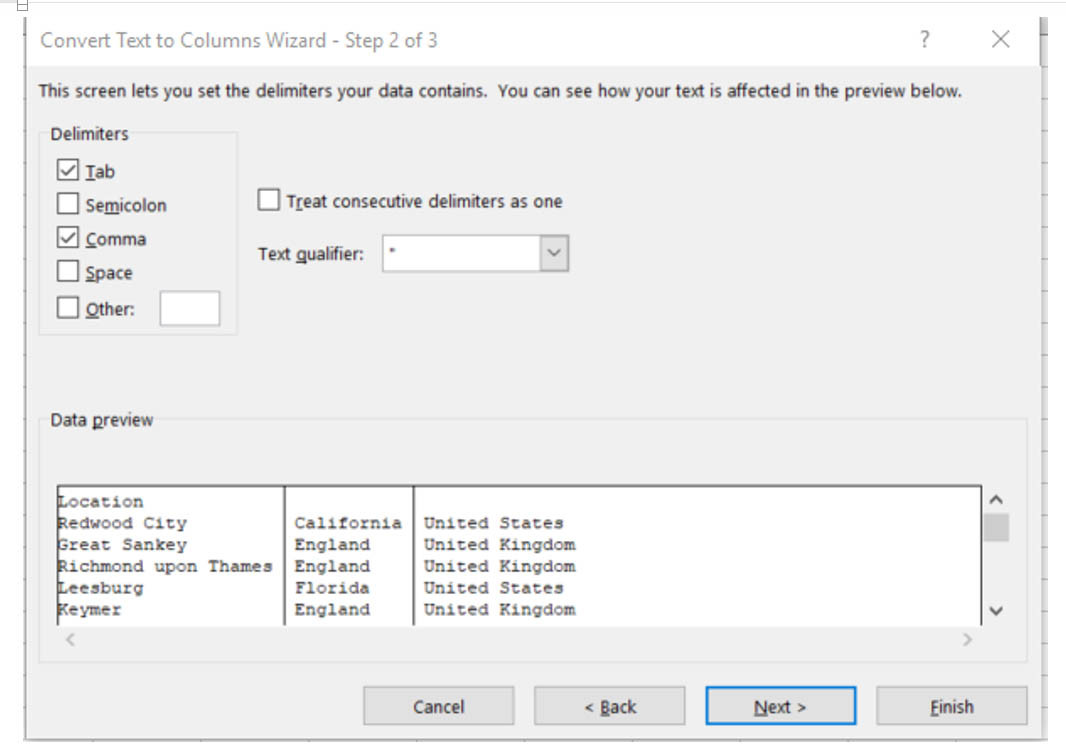Proceed with the Next button
The width and height of the screenshot is (1066, 753).
click(780, 706)
